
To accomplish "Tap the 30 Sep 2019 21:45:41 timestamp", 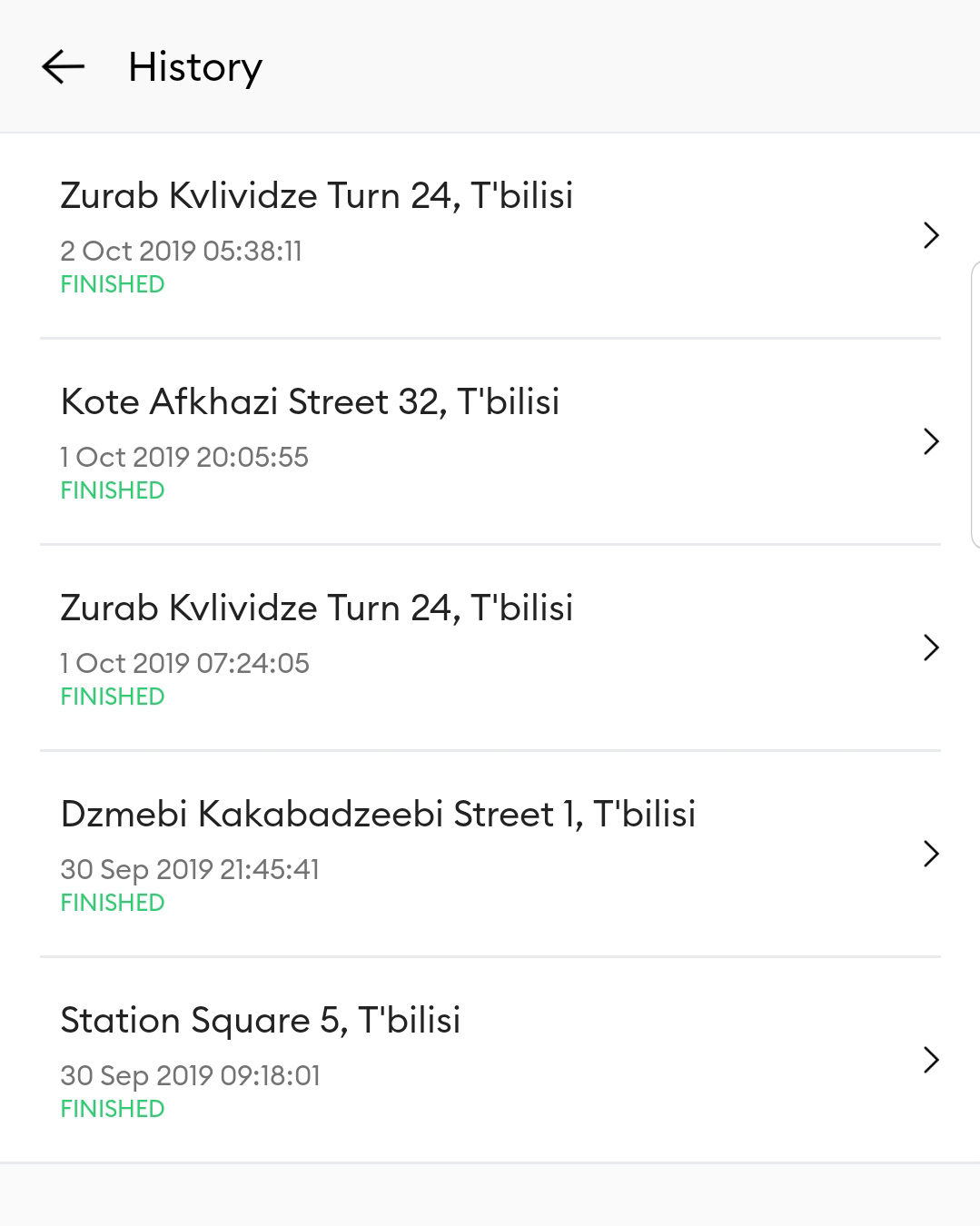I will [x=190, y=870].
